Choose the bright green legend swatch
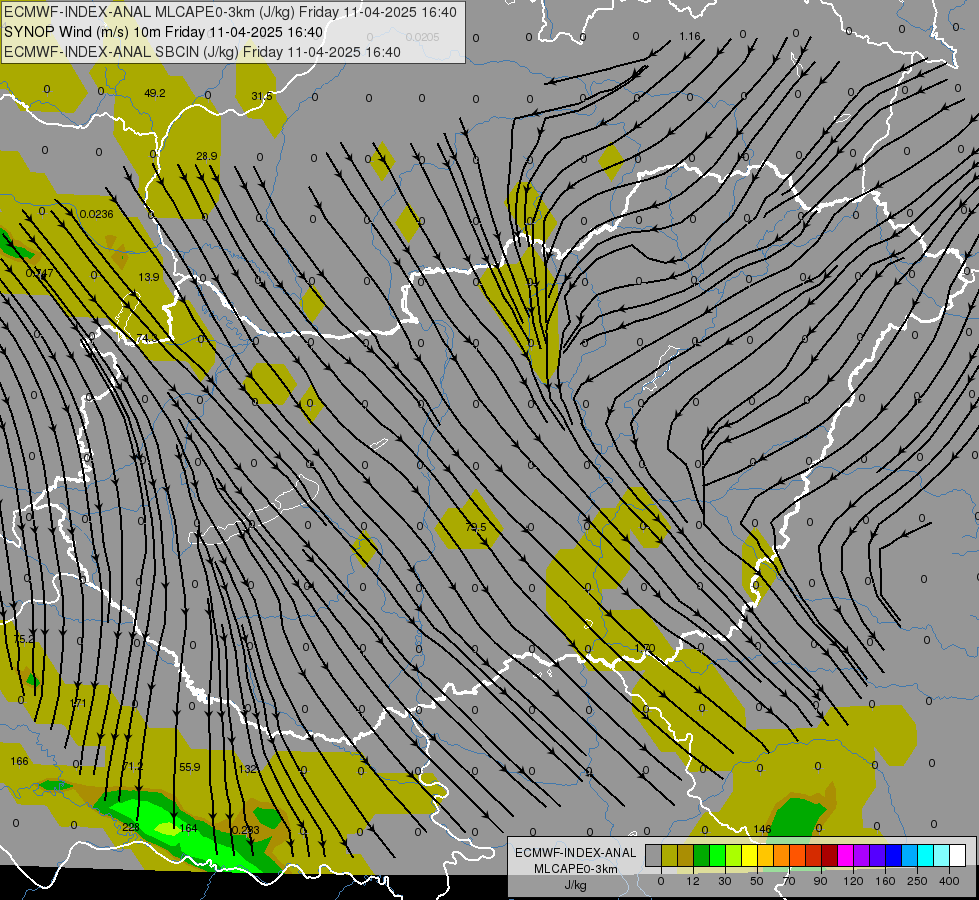The height and width of the screenshot is (900, 979). 717,855
